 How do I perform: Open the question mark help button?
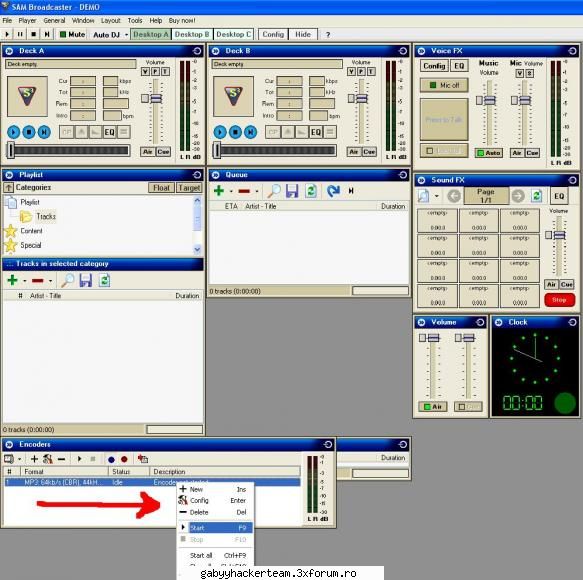tap(328, 35)
